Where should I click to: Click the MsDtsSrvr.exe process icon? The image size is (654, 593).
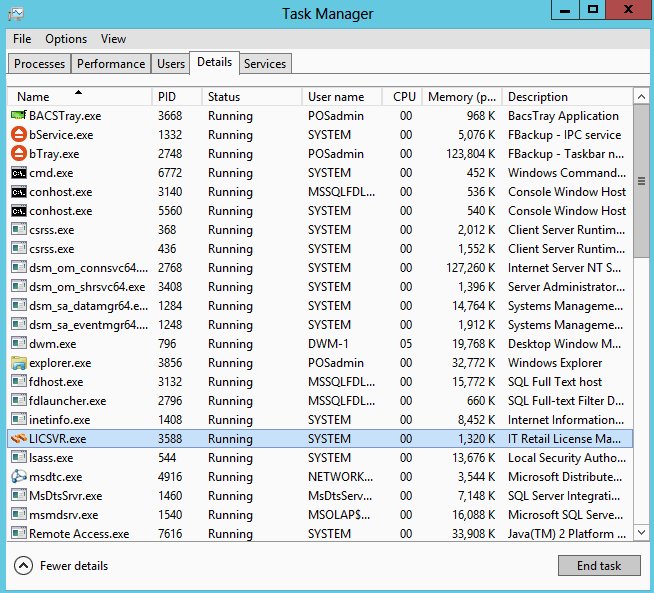point(19,495)
